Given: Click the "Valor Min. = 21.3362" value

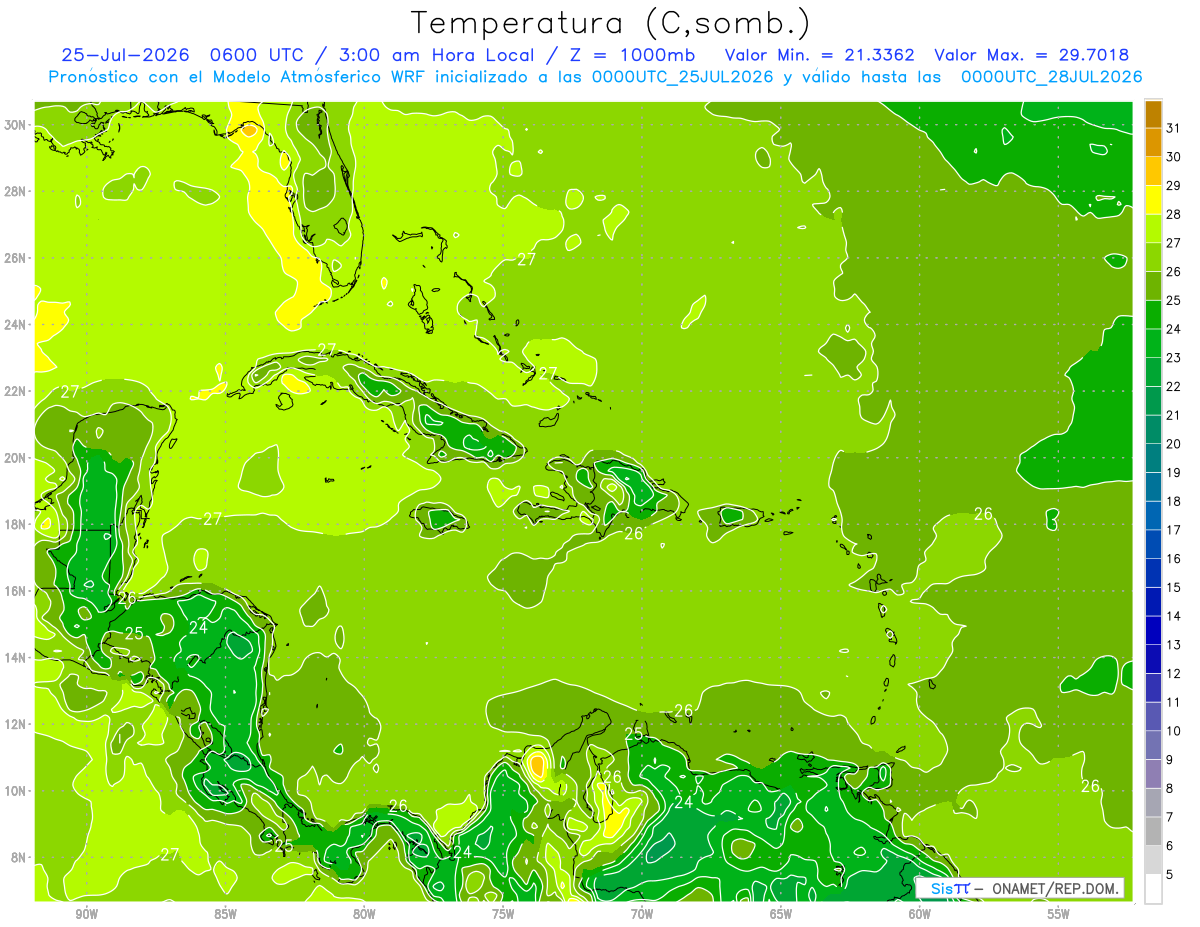Looking at the screenshot, I should coord(822,55).
